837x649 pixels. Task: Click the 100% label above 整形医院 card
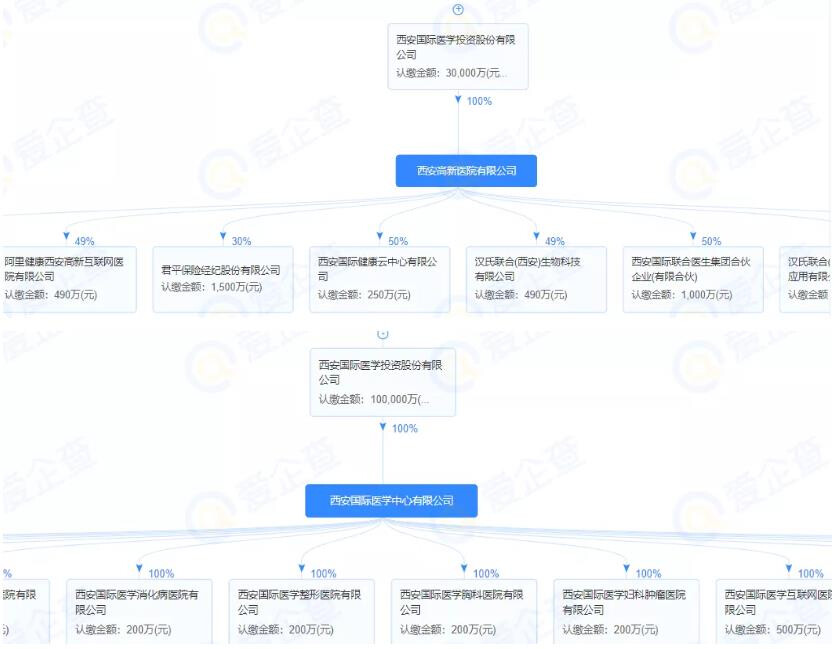click(323, 574)
